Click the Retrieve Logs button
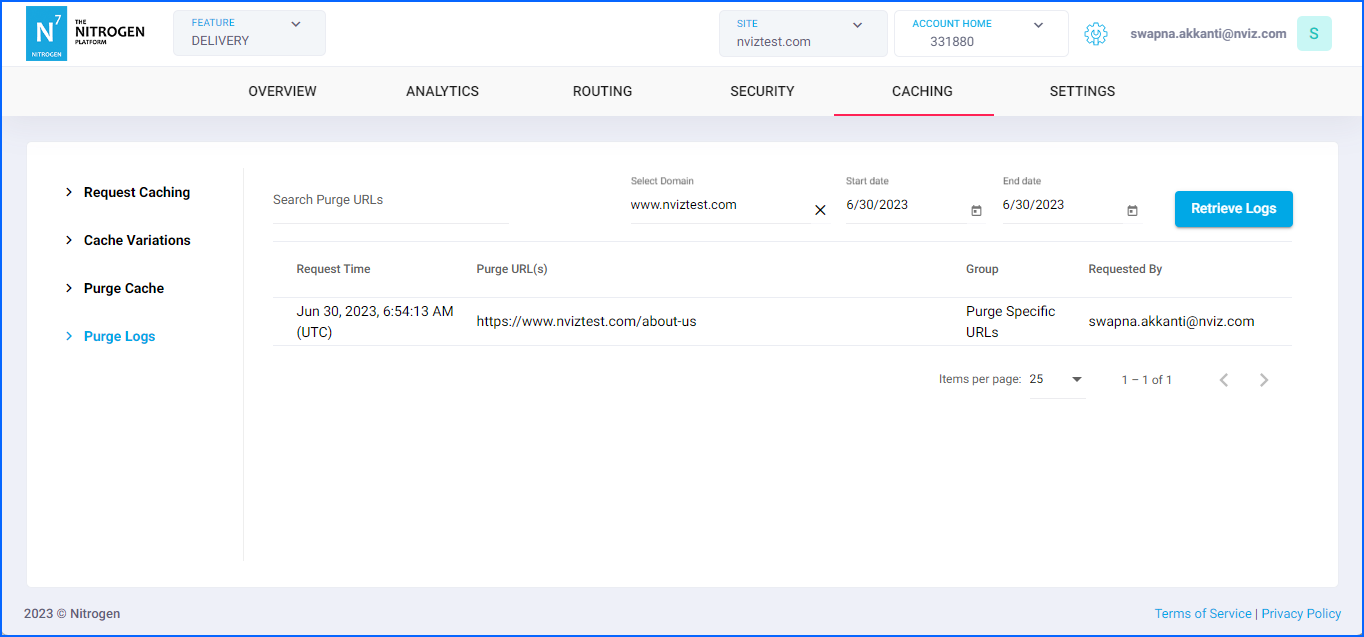Screen dimensions: 1364x637 (x=1233, y=209)
